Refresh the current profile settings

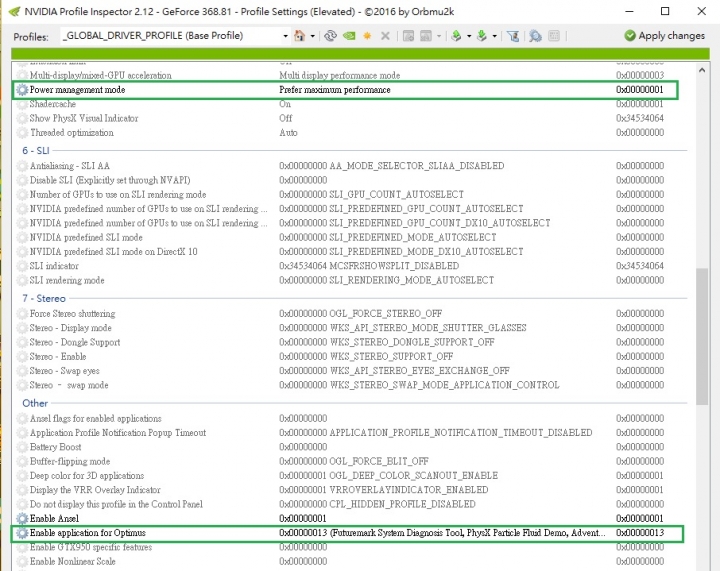[330, 35]
